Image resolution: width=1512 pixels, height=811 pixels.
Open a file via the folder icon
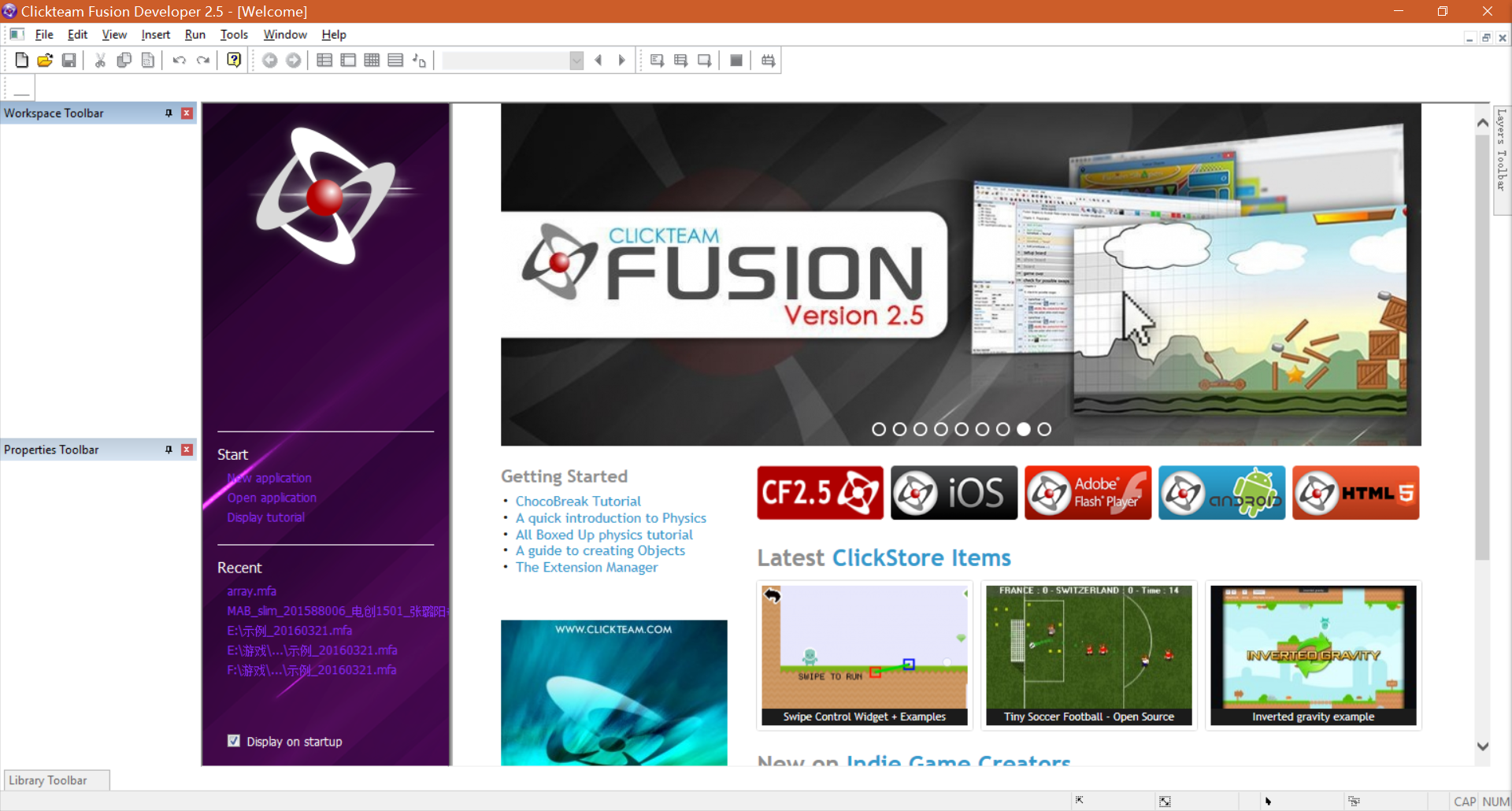(x=45, y=60)
